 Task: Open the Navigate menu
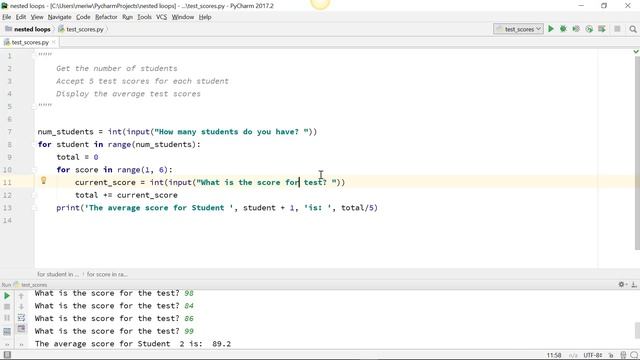click(60, 17)
